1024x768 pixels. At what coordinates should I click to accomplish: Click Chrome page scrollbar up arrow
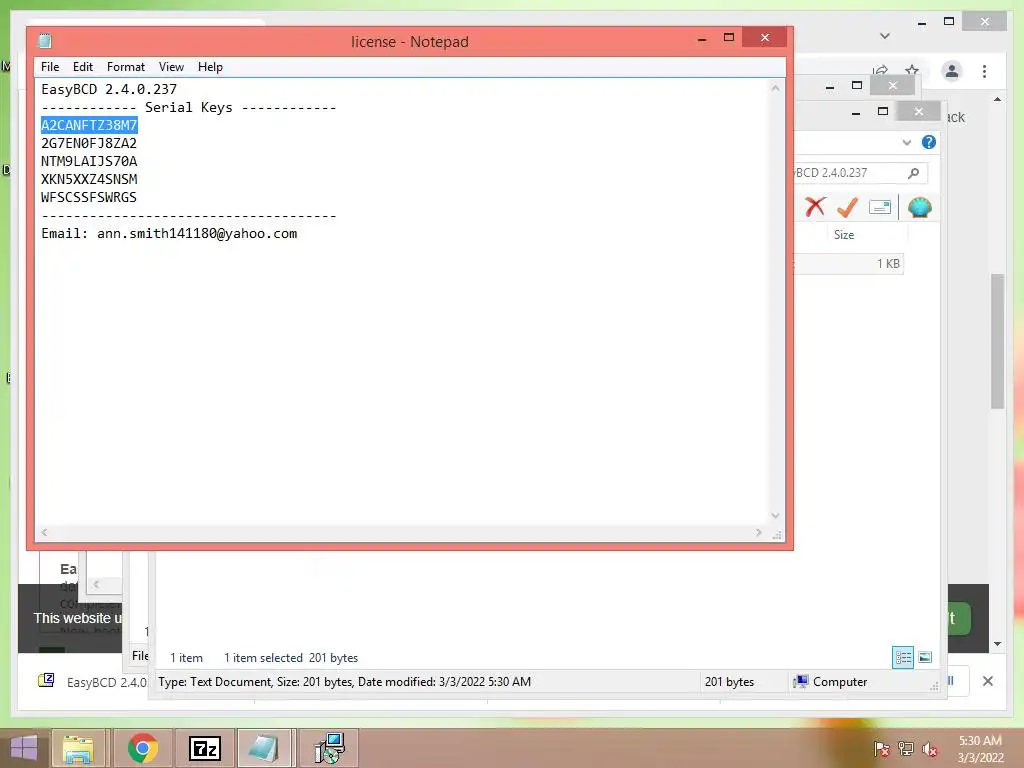pos(997,99)
